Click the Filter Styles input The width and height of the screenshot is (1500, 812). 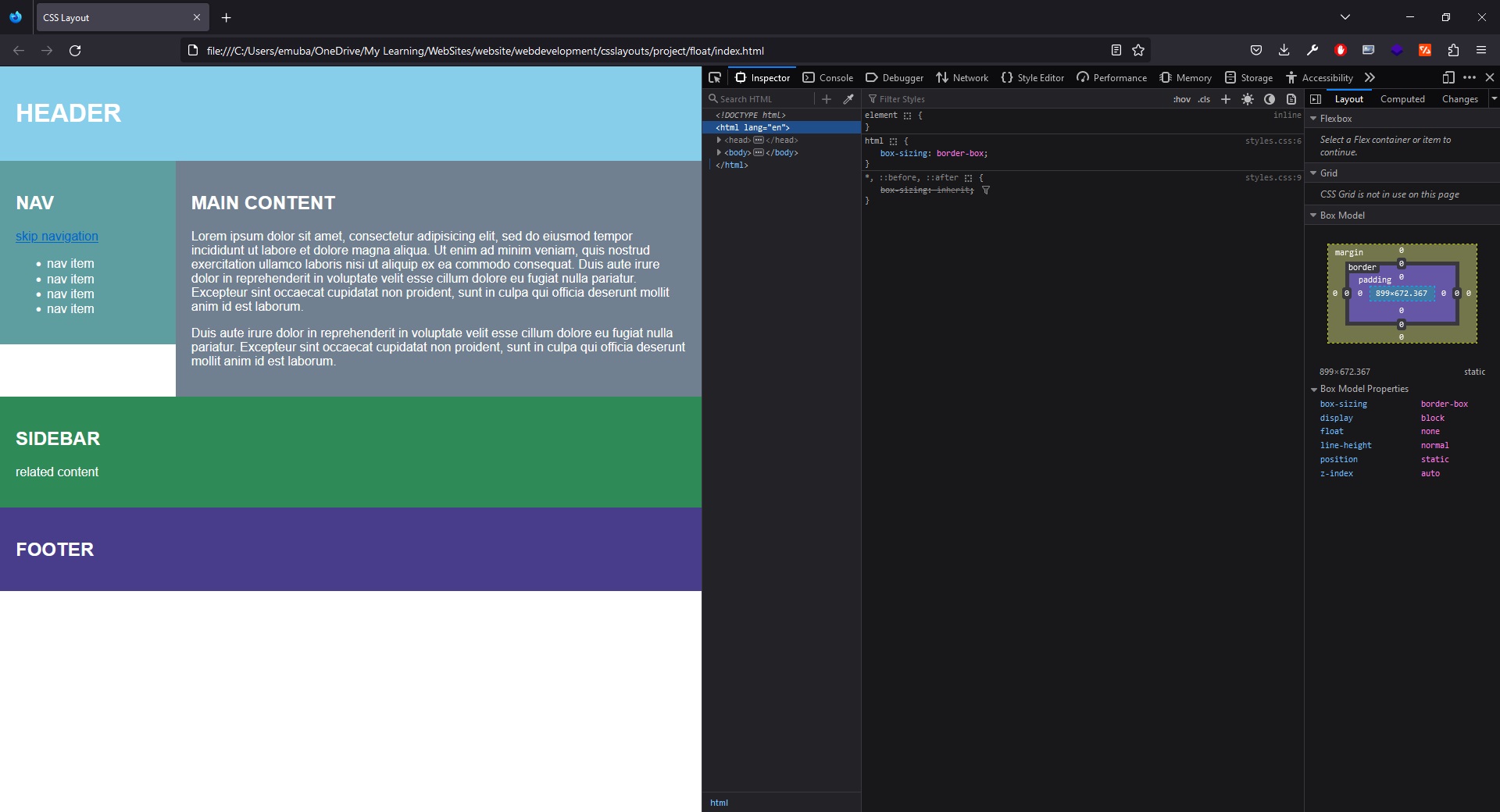coord(1016,99)
